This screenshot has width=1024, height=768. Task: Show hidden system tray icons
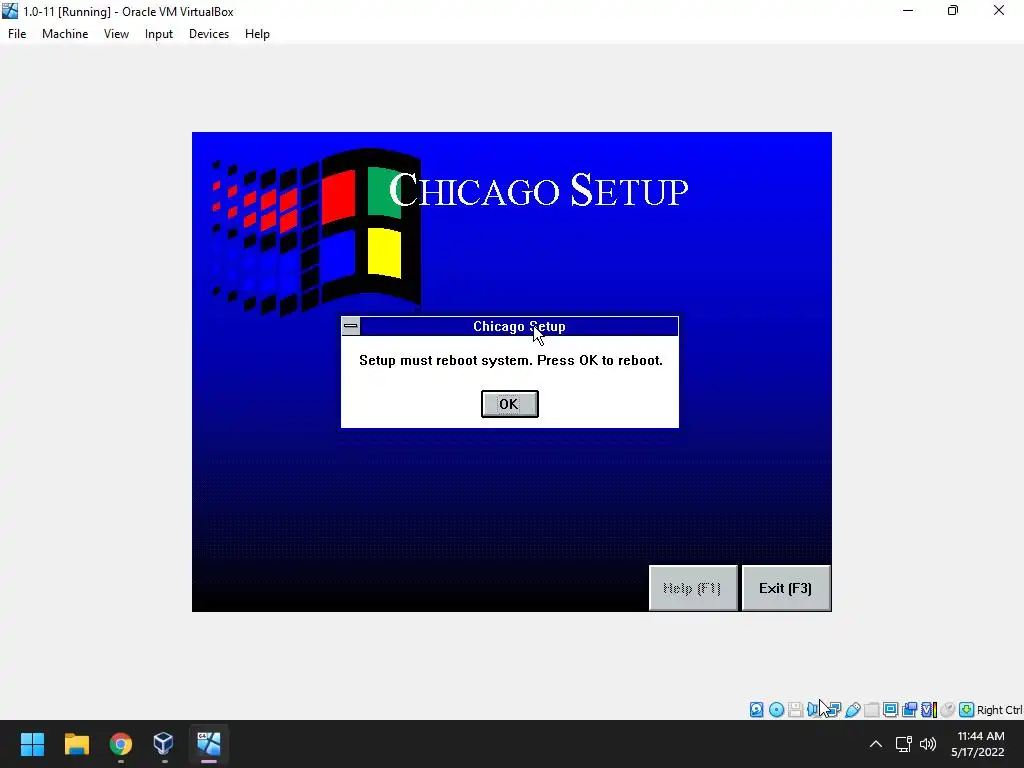pyautogui.click(x=876, y=744)
